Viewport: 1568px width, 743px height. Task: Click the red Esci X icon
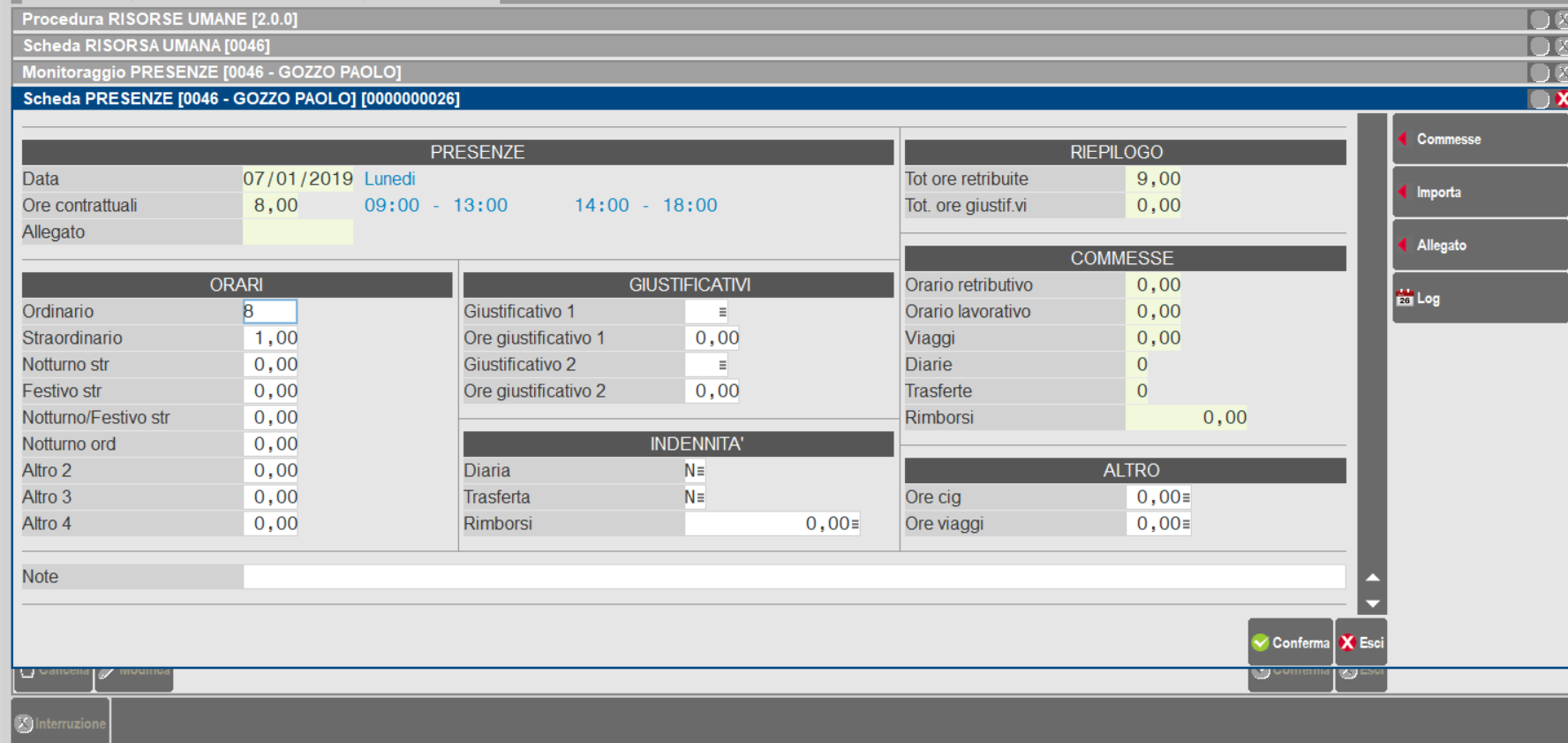pos(1347,642)
